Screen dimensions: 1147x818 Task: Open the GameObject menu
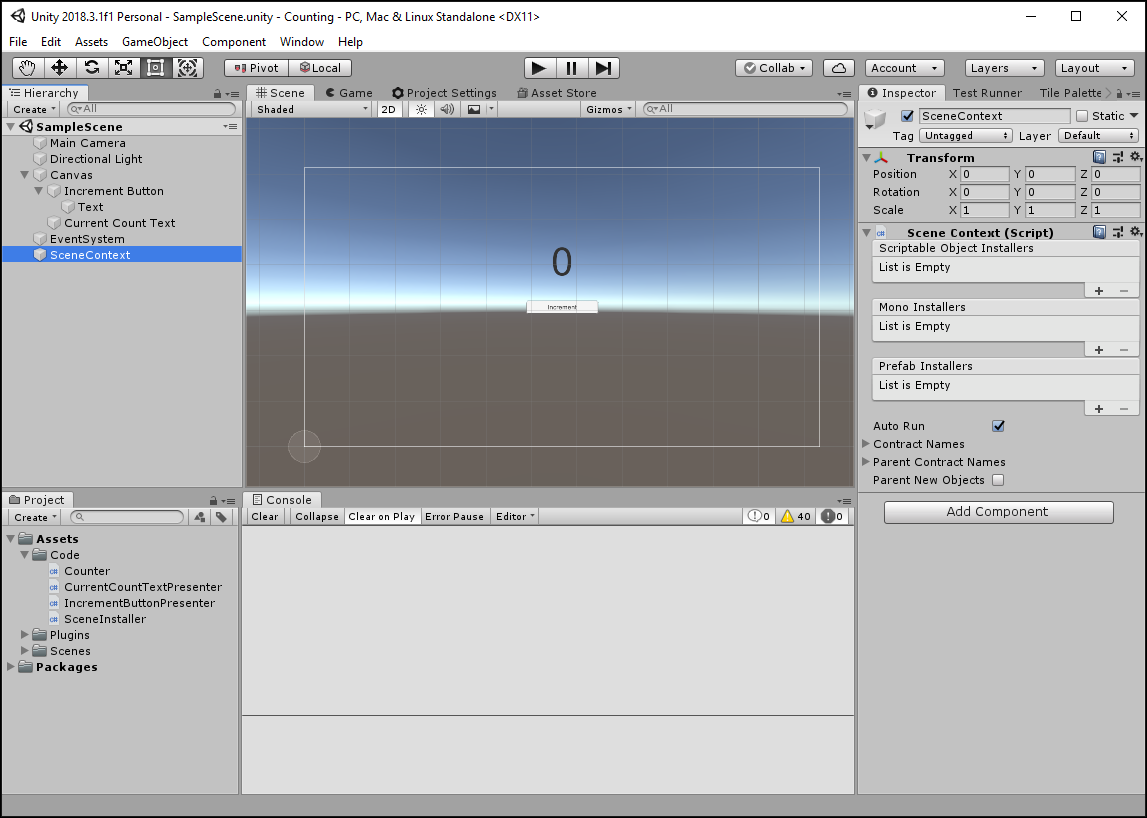click(x=155, y=41)
